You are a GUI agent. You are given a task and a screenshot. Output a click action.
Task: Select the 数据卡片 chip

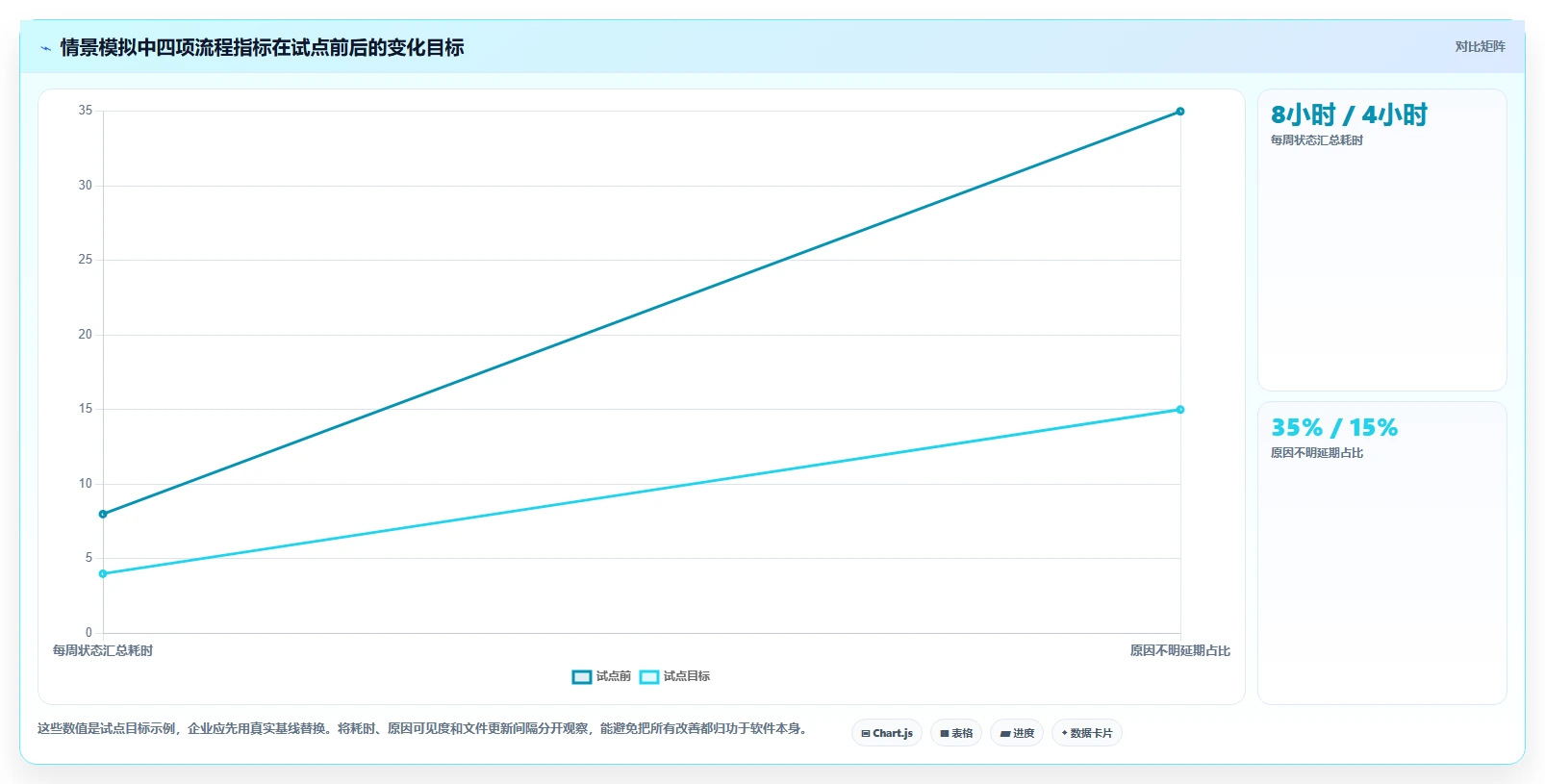pyautogui.click(x=1087, y=733)
